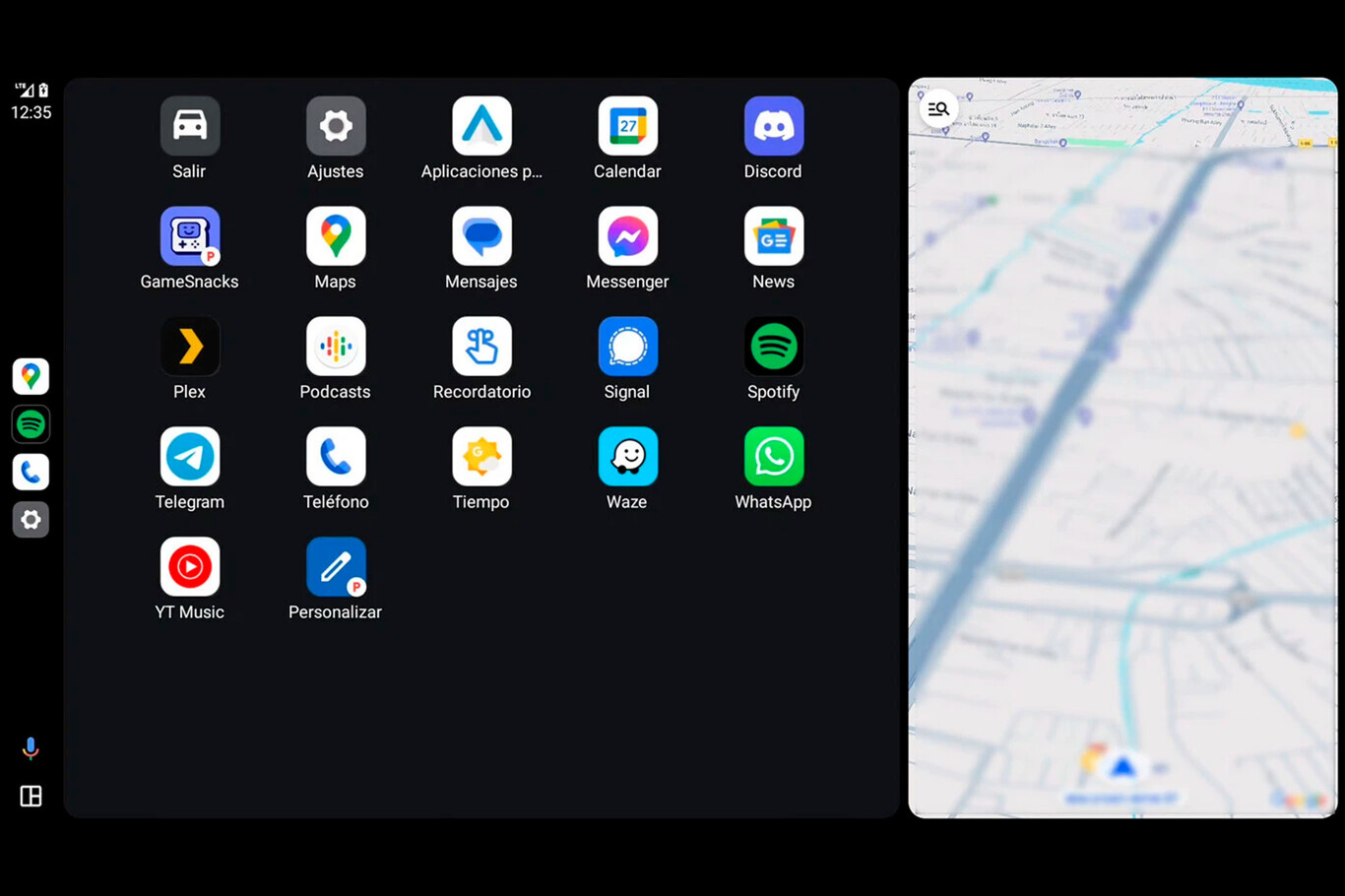Open Maps from the app grid
Viewport: 1345px width, 896px height.
point(336,236)
